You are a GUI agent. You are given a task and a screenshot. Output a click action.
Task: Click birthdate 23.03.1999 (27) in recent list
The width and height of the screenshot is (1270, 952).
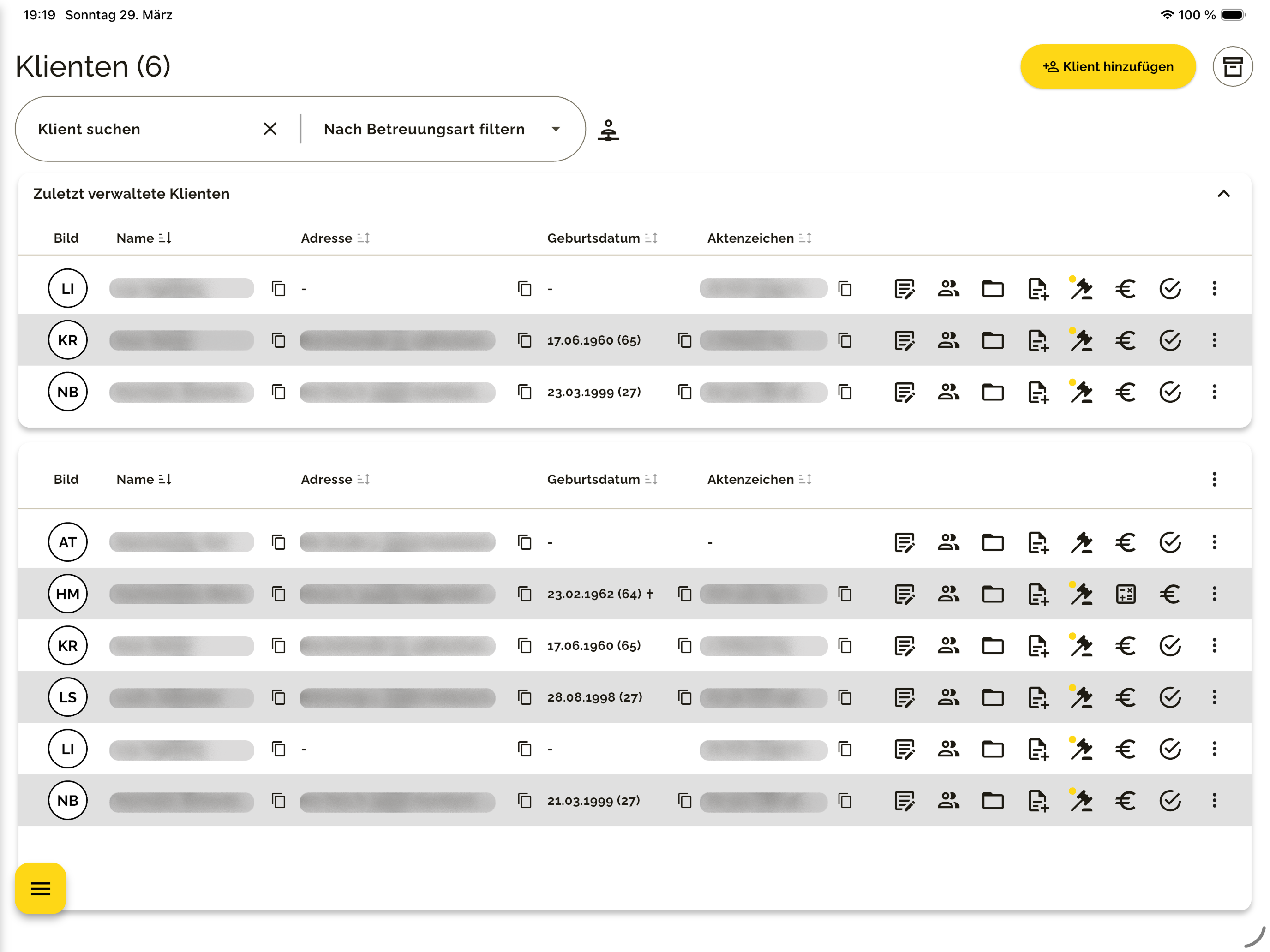593,392
